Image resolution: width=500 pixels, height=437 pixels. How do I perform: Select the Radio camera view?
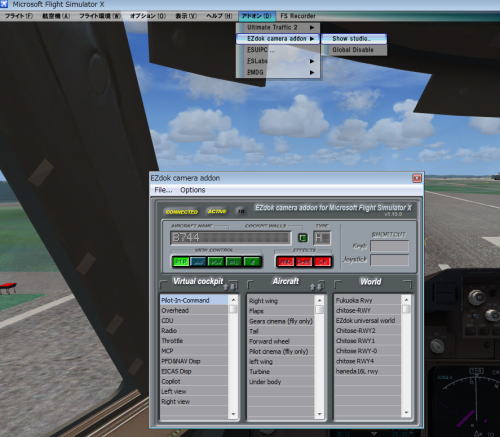pos(195,331)
